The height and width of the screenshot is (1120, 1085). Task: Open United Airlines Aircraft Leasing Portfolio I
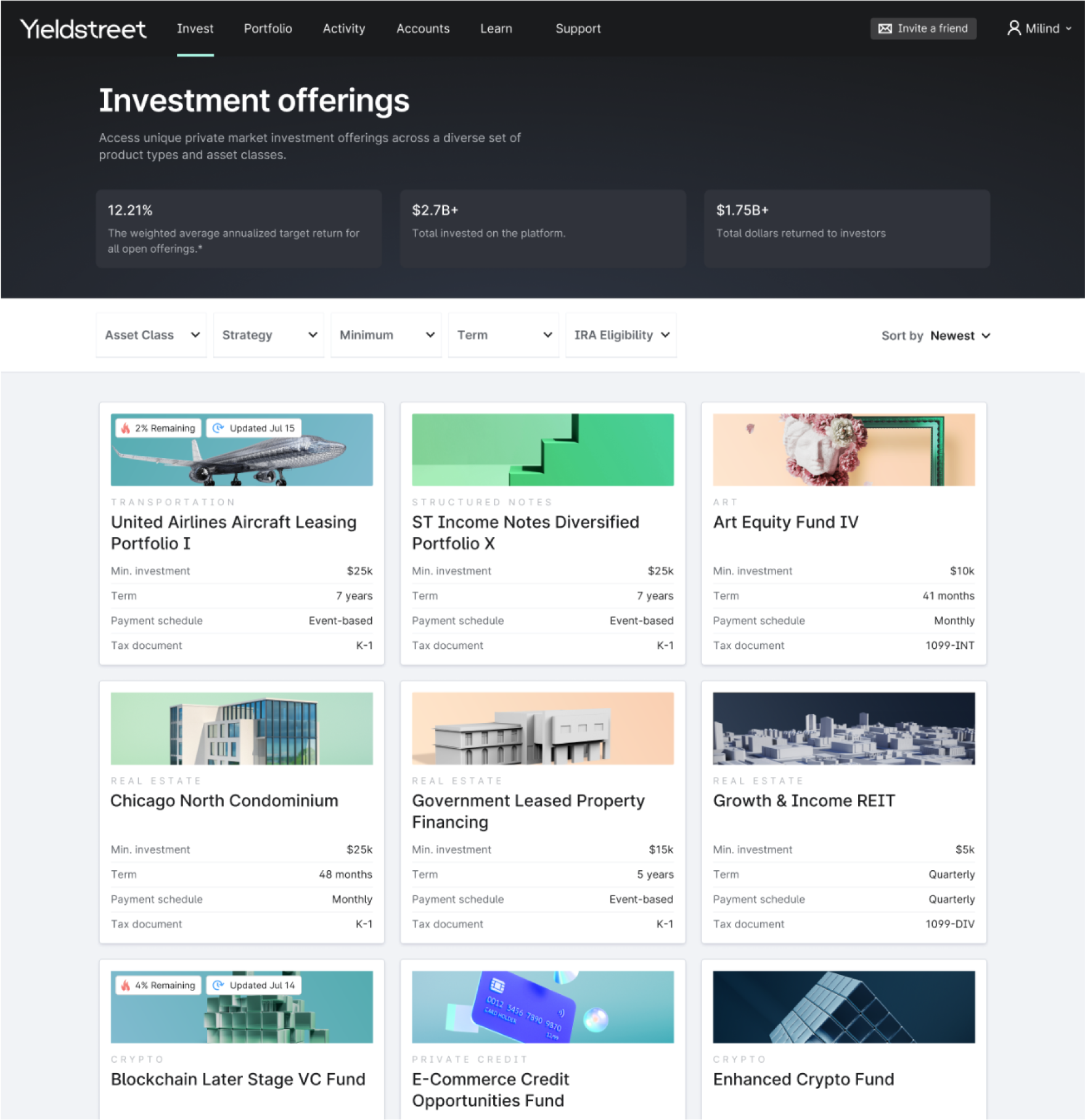click(234, 532)
